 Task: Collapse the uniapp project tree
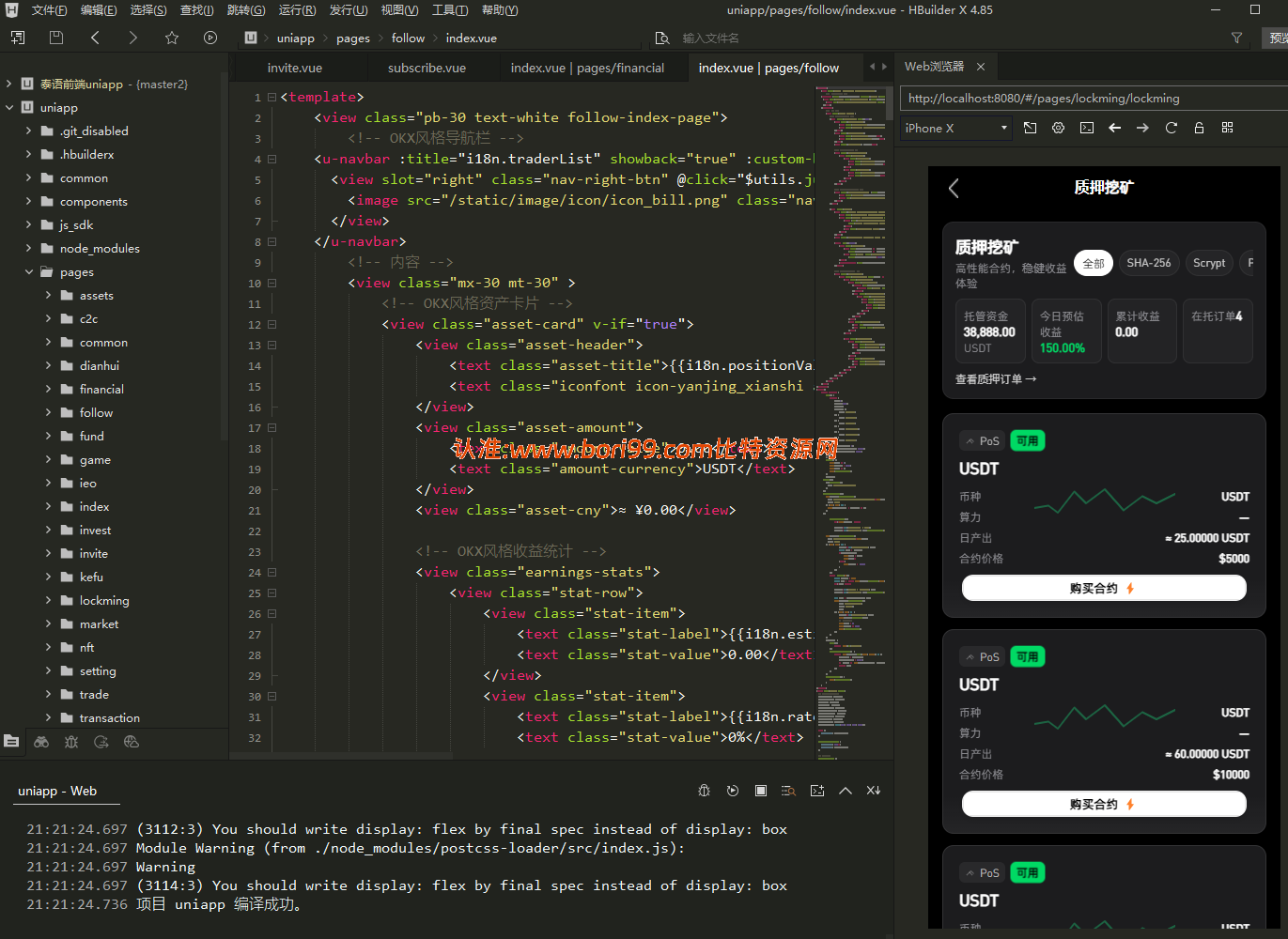click(x=9, y=107)
